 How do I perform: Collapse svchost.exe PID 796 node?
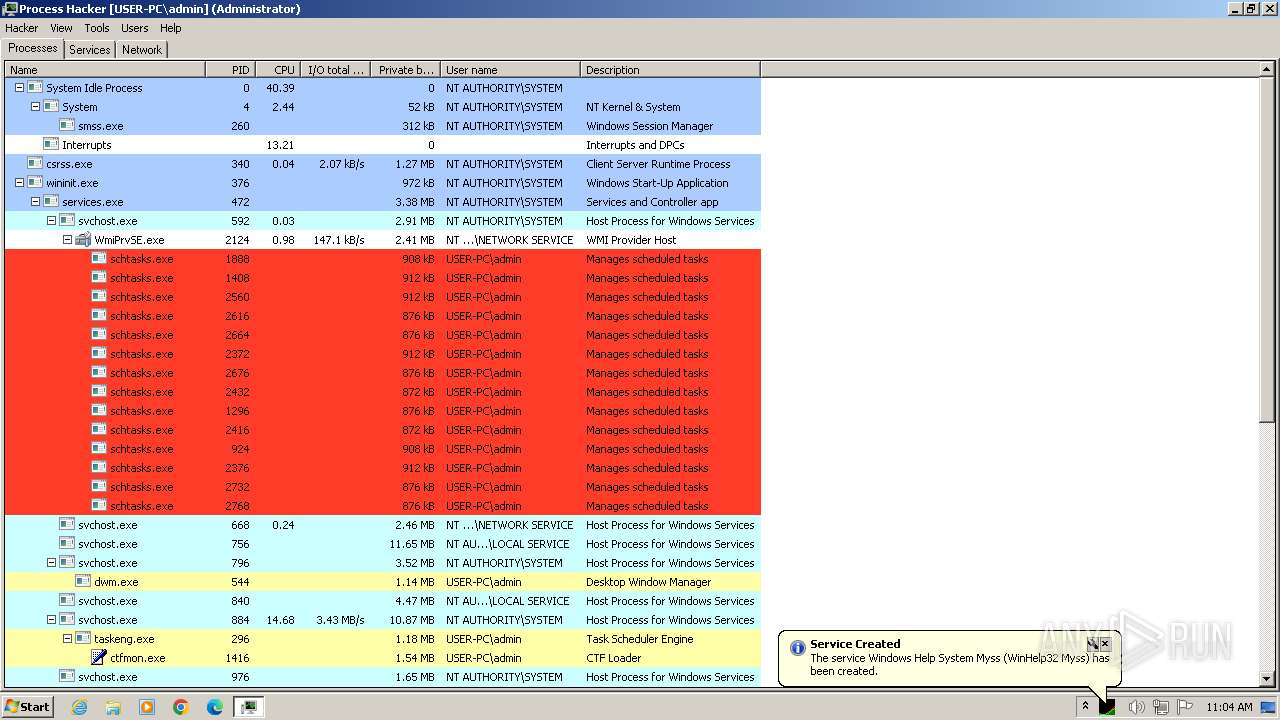pyautogui.click(x=51, y=563)
